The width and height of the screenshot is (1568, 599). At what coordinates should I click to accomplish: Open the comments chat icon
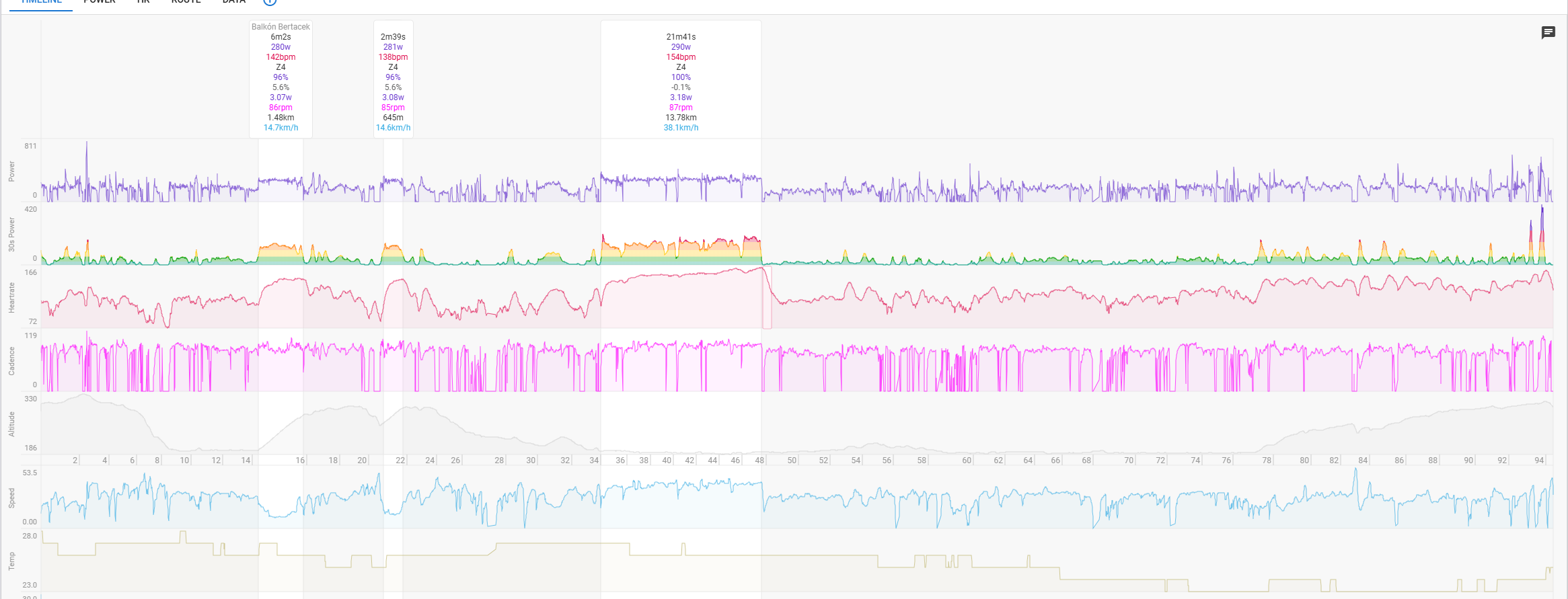[1548, 32]
